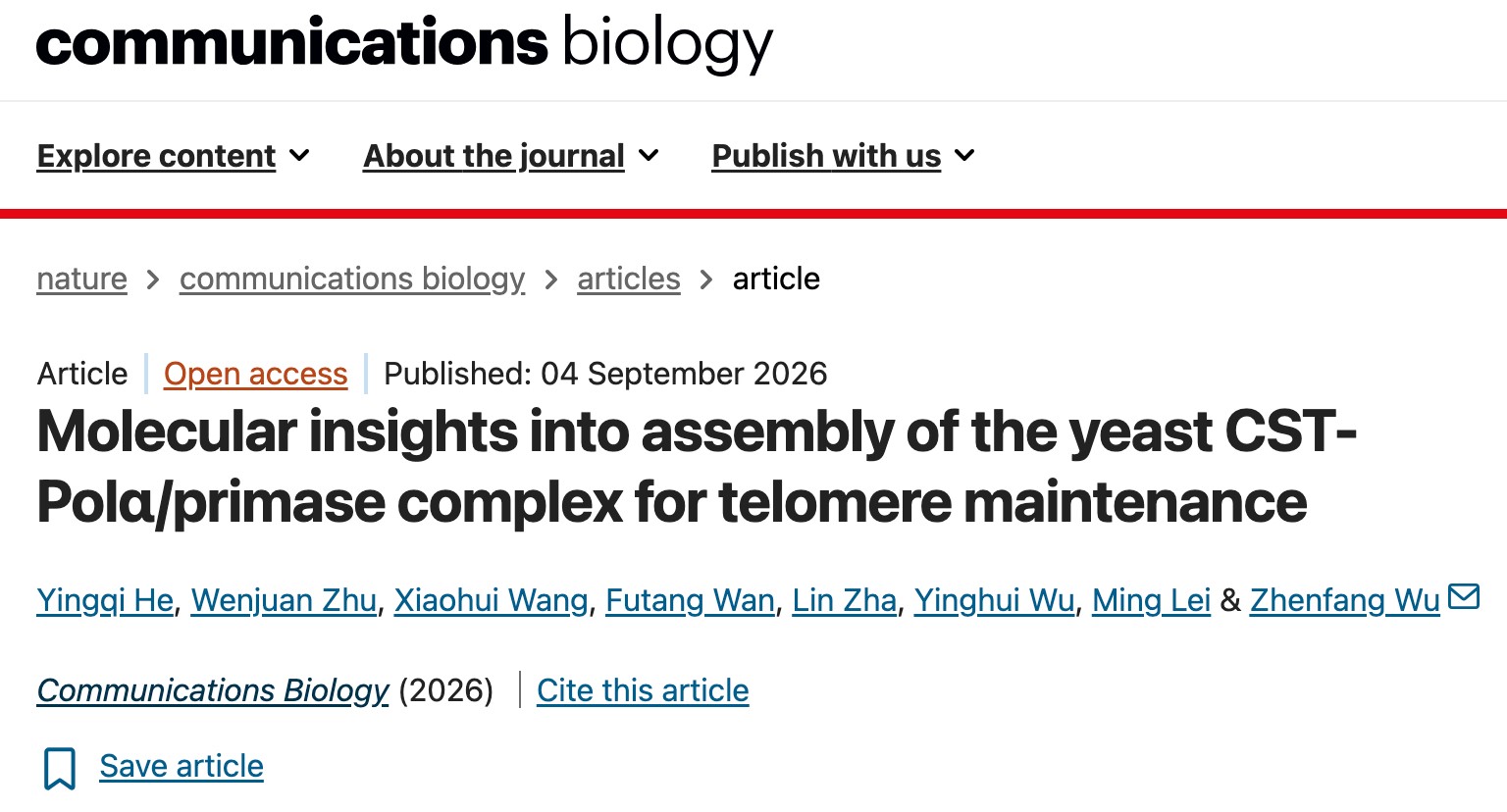Click the Save article link
Image resolution: width=1507 pixels, height=812 pixels.
(x=182, y=766)
